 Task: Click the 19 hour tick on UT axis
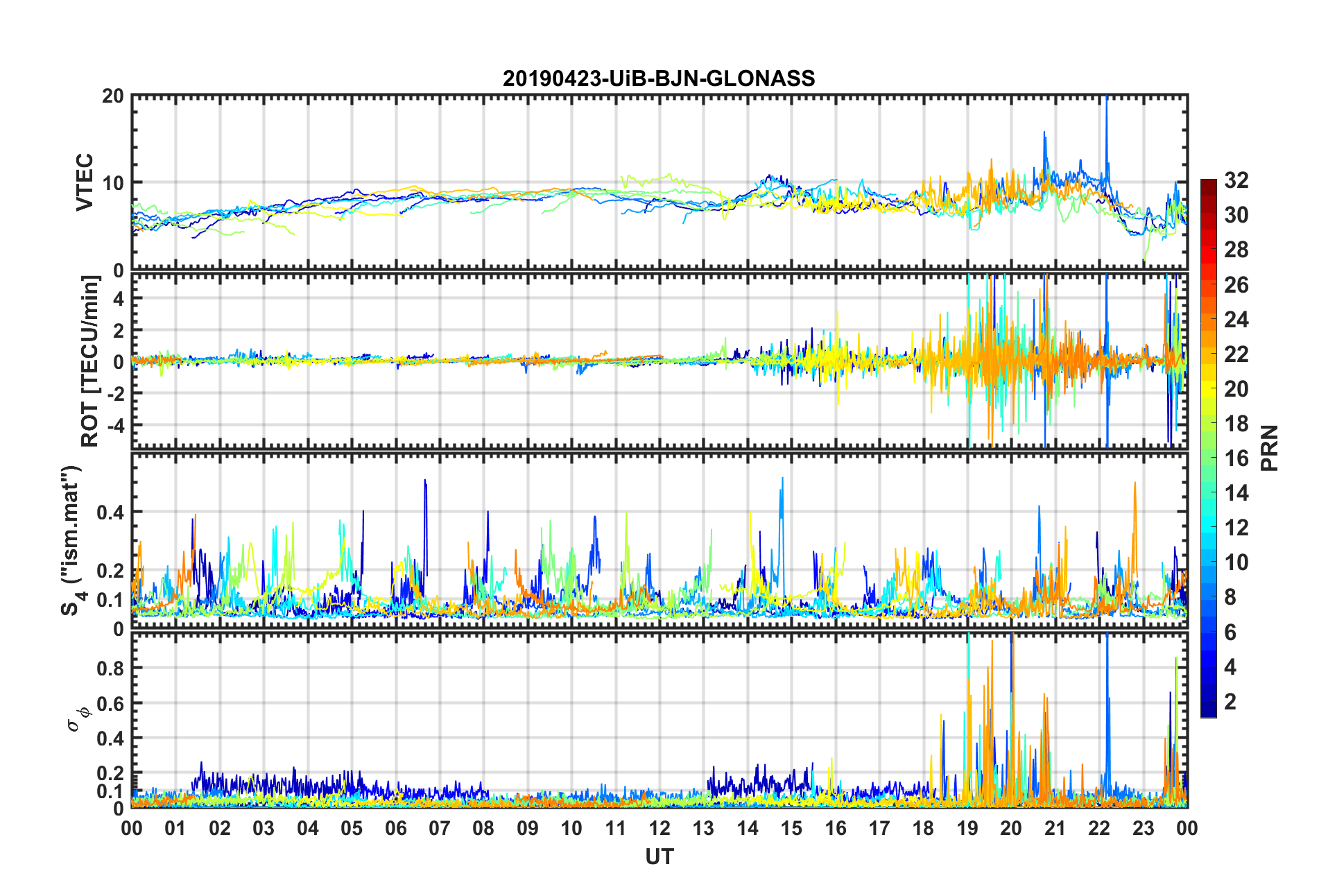(967, 828)
